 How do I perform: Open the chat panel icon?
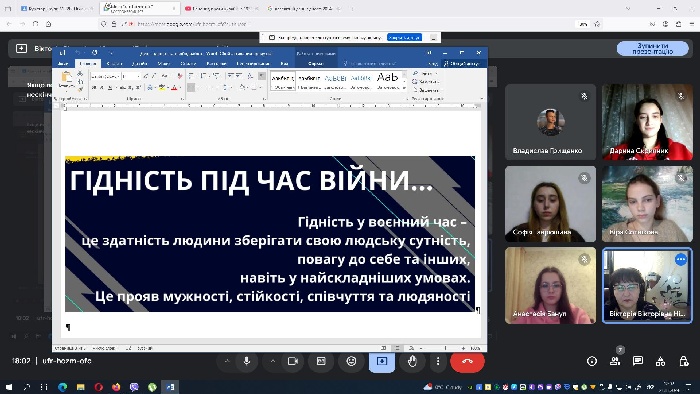638,361
